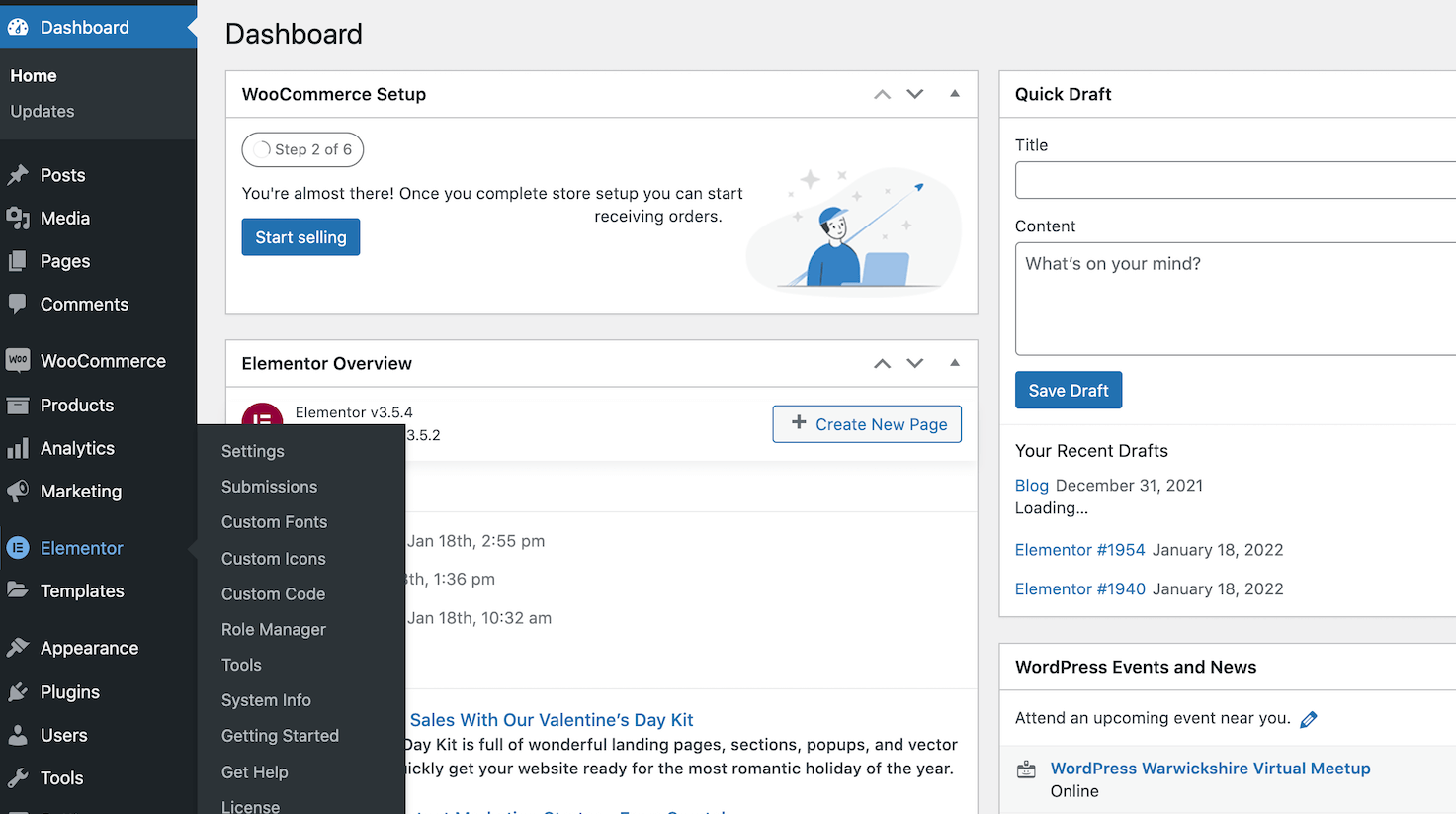The height and width of the screenshot is (814, 1456).
Task: Click Create New Page button
Action: (x=867, y=424)
